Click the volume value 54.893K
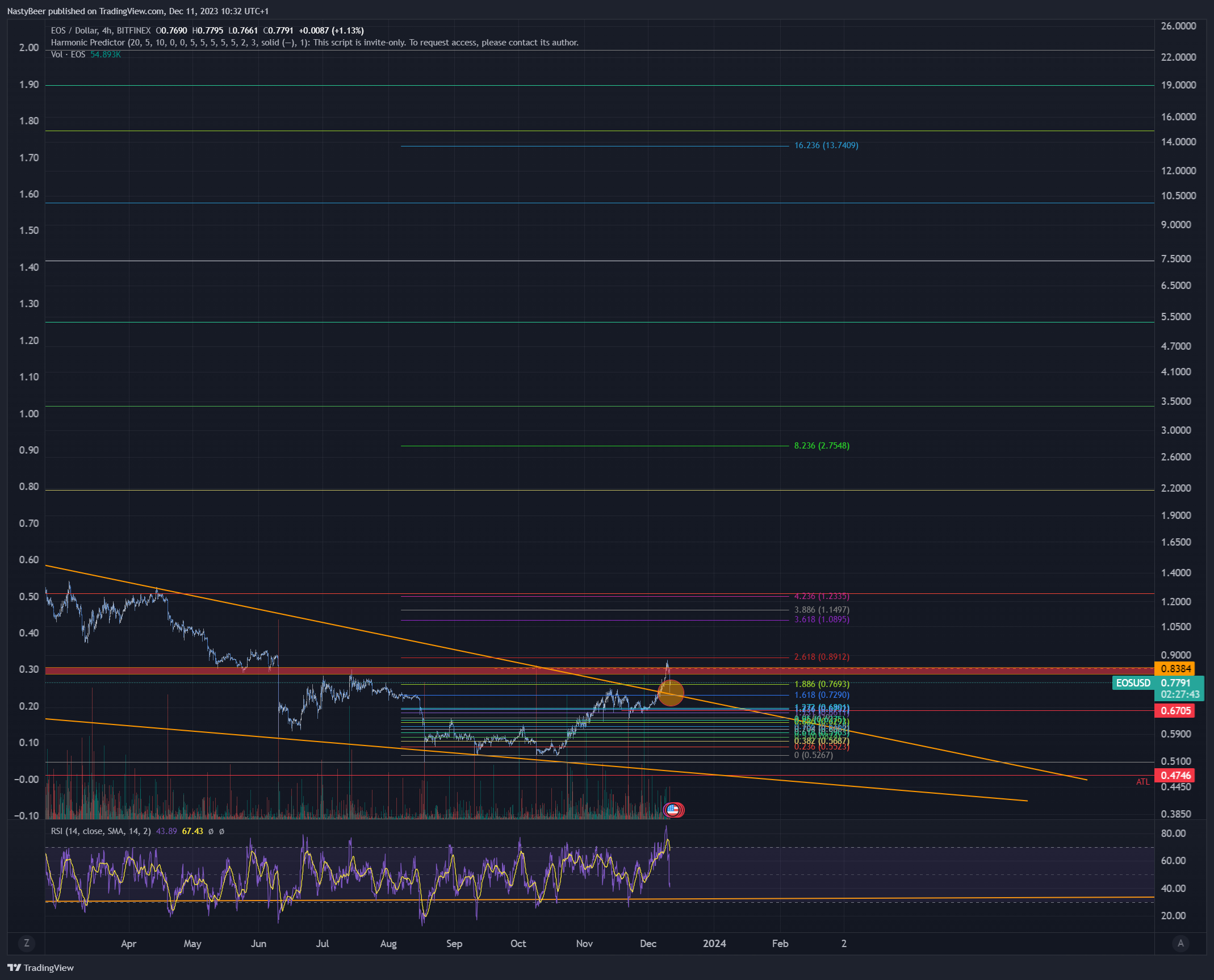Image resolution: width=1214 pixels, height=980 pixels. pos(106,55)
